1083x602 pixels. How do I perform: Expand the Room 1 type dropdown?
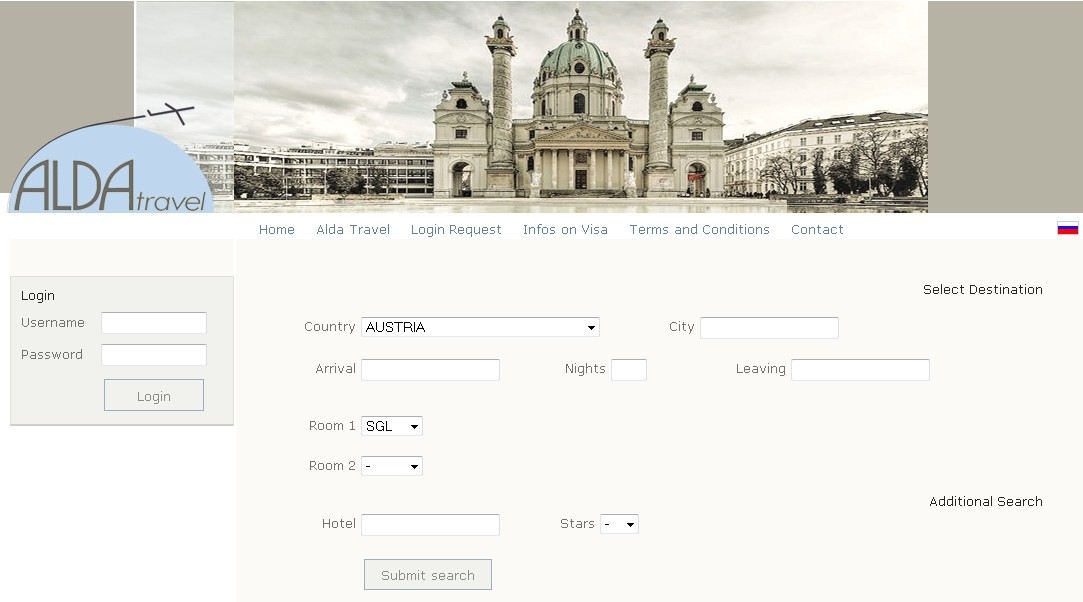[392, 426]
